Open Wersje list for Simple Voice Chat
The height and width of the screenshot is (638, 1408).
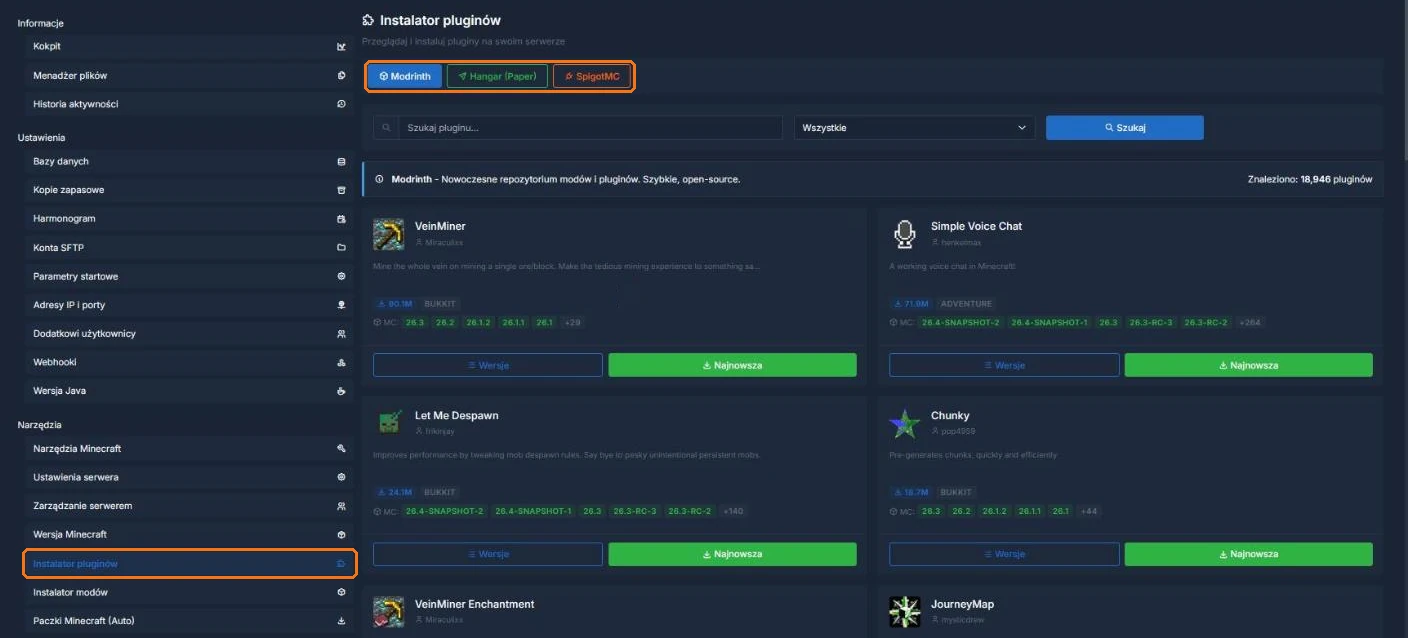point(1004,365)
